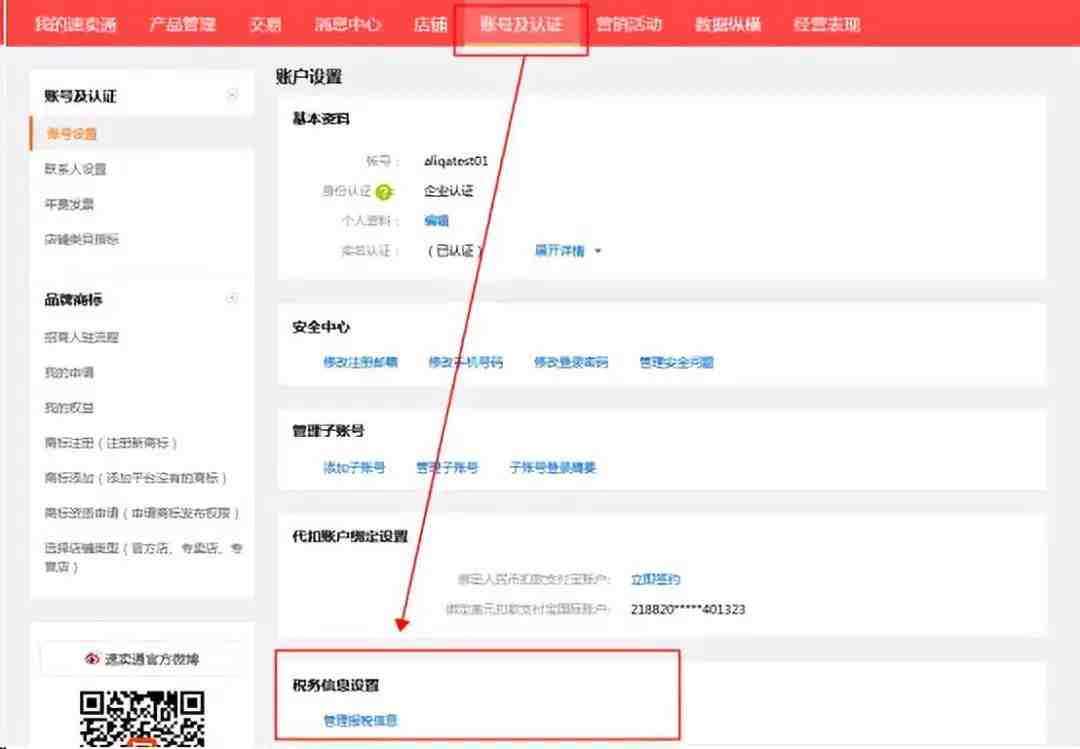Screen dimensions: 1080x749
Task: Select the account name aliqatest01
Action: [x=456, y=161]
